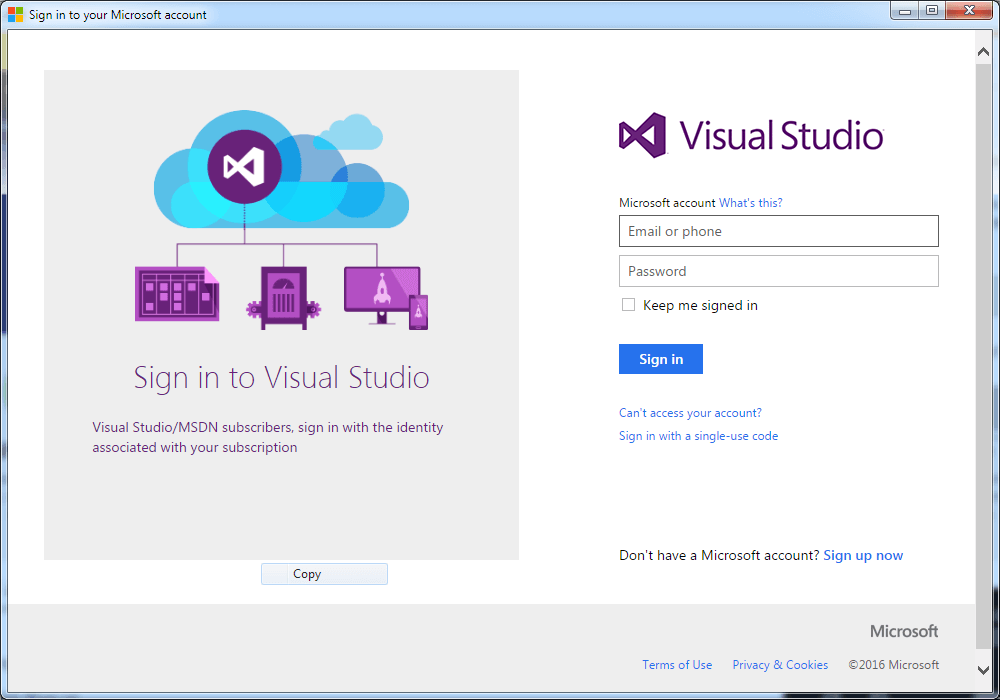Click Don't have a Microsoft account? text

coord(719,555)
